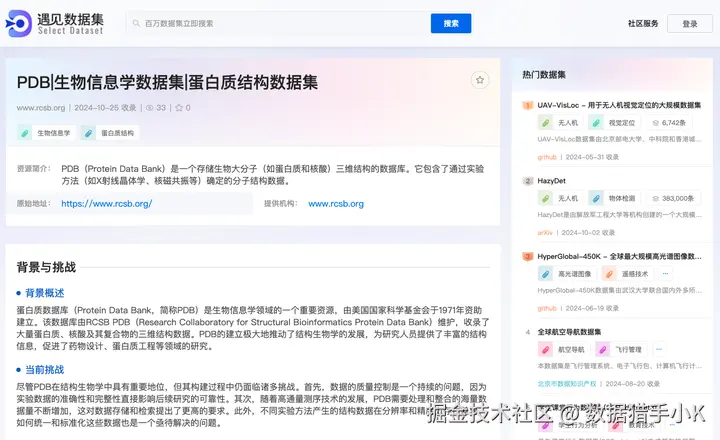
Task: Click the HazyDet description text
Action: click(x=619, y=214)
